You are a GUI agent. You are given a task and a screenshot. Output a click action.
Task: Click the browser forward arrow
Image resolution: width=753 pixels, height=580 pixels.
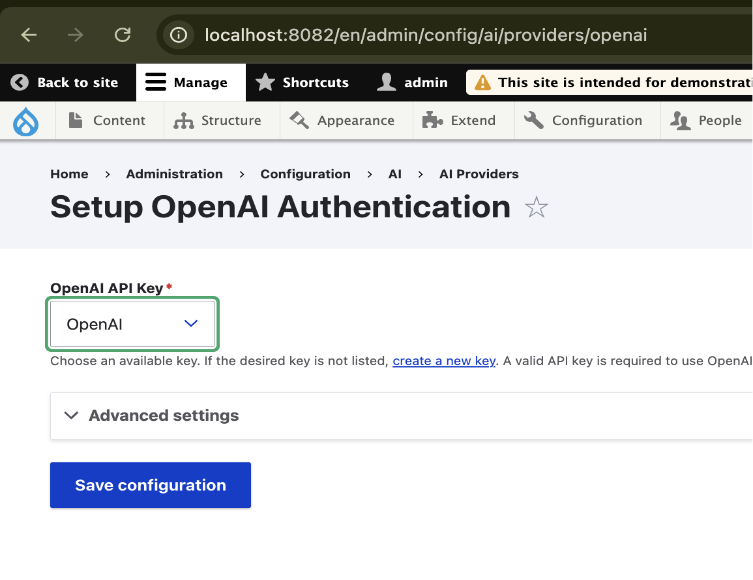click(x=75, y=35)
